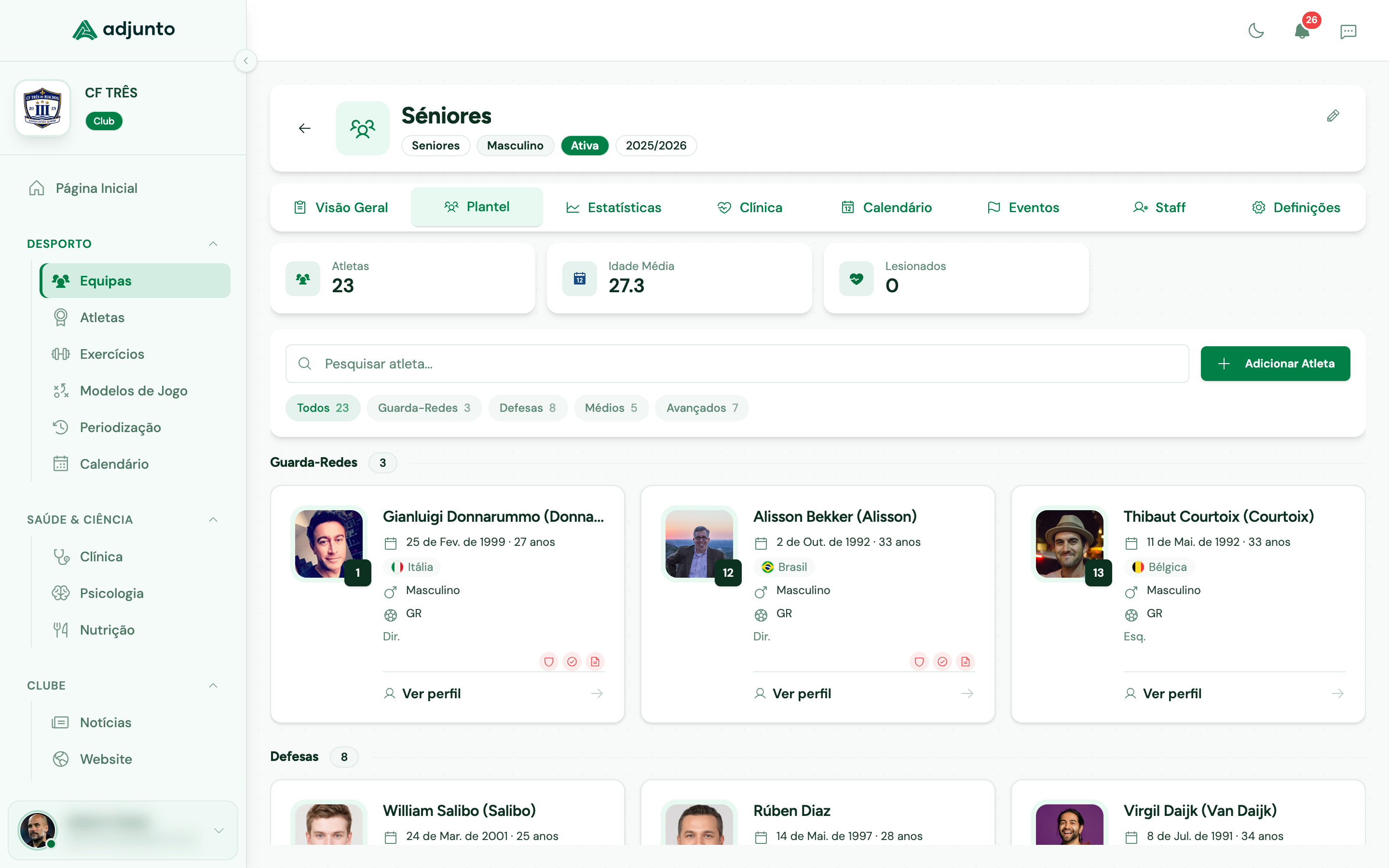
Task: Click Alisson's red document status icon
Action: click(x=966, y=661)
